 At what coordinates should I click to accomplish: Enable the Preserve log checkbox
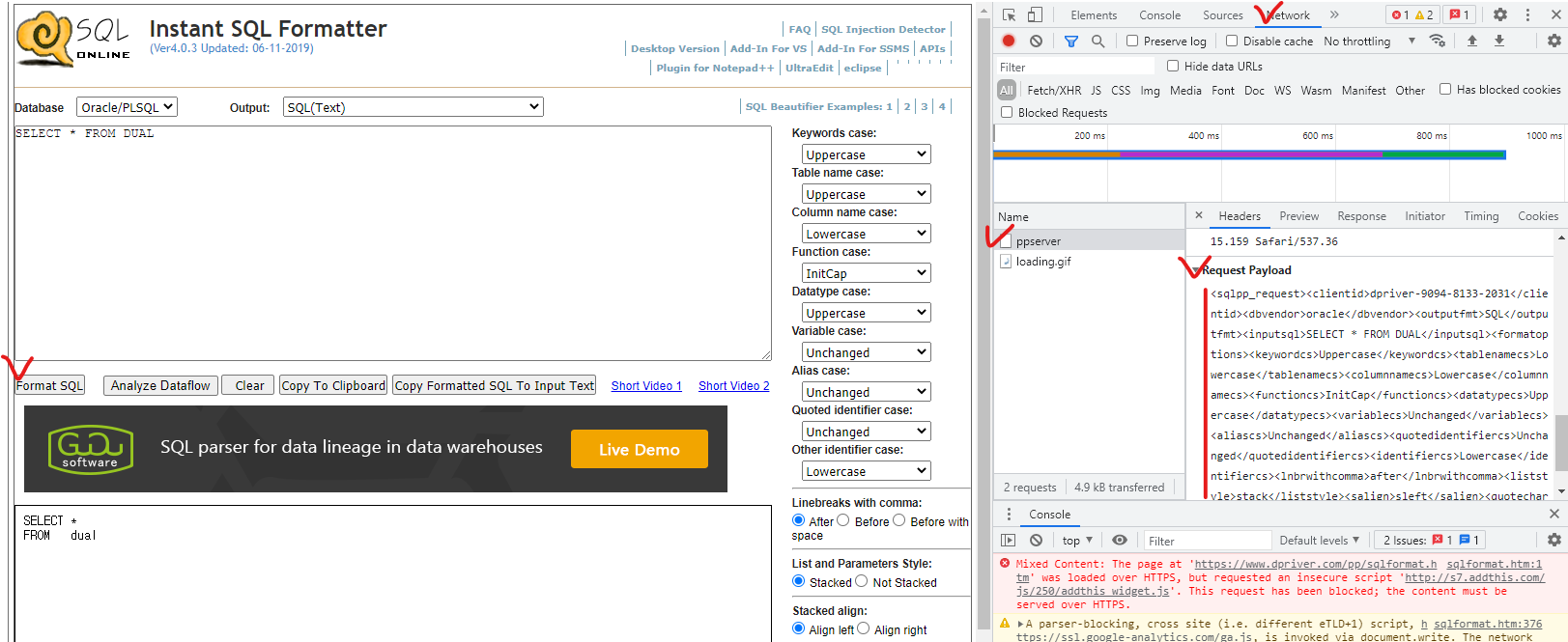pyautogui.click(x=1132, y=41)
